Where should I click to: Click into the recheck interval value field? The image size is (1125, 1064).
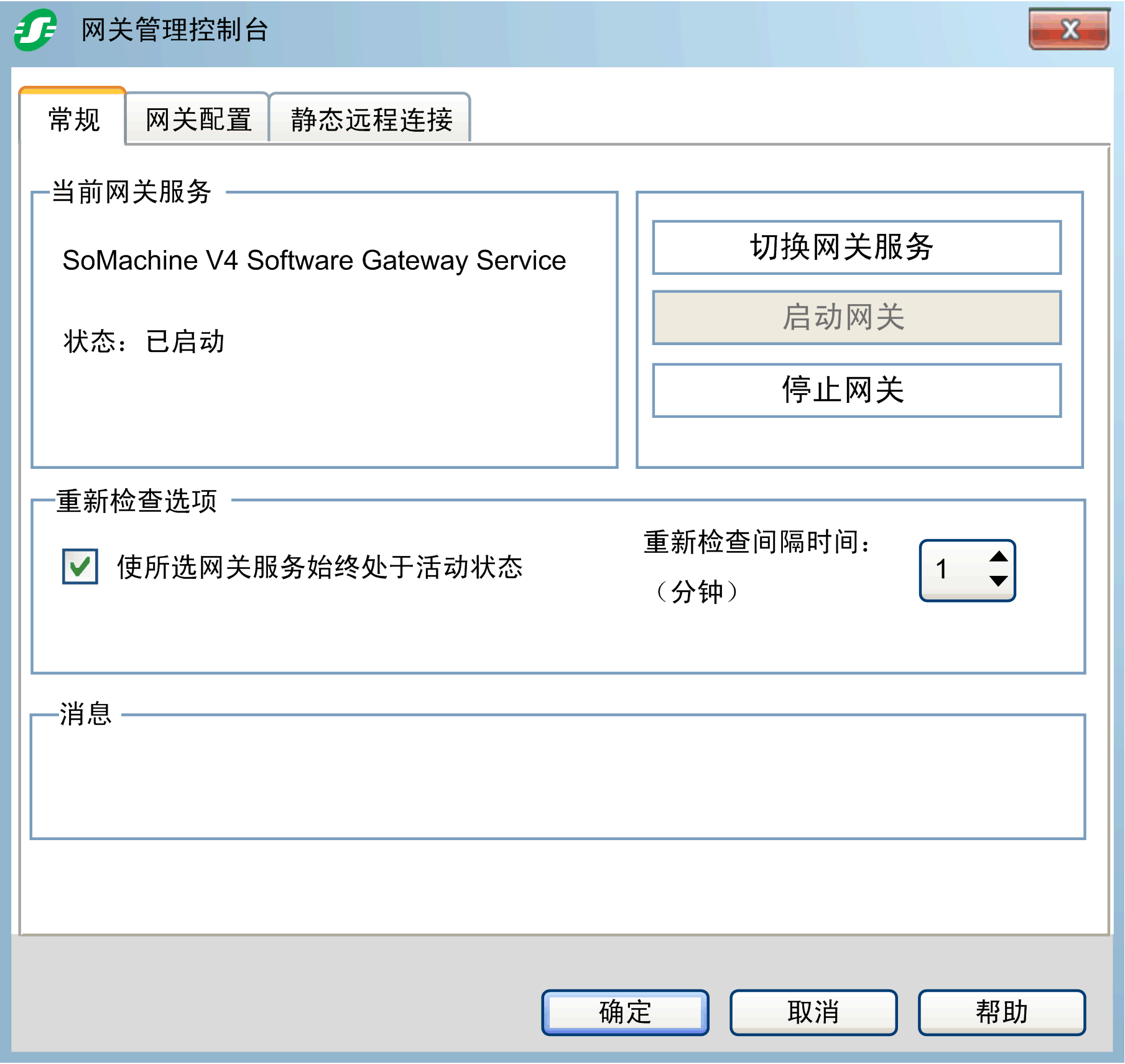click(x=951, y=570)
